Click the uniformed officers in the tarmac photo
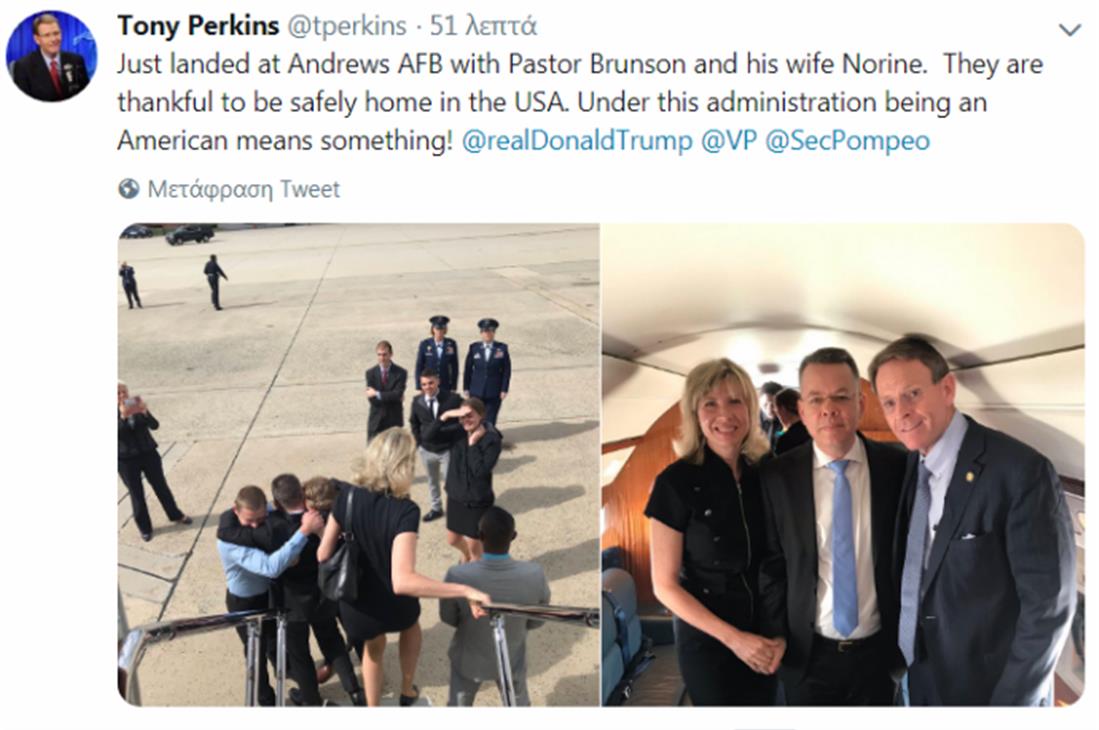Screen dimensions: 1099x730 [x=463, y=362]
